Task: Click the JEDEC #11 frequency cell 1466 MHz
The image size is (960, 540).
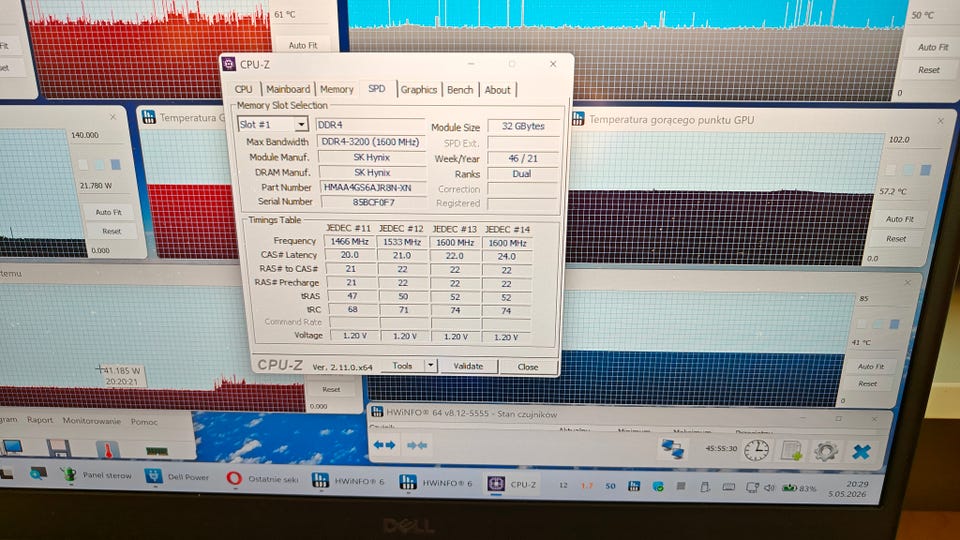Action: click(350, 242)
